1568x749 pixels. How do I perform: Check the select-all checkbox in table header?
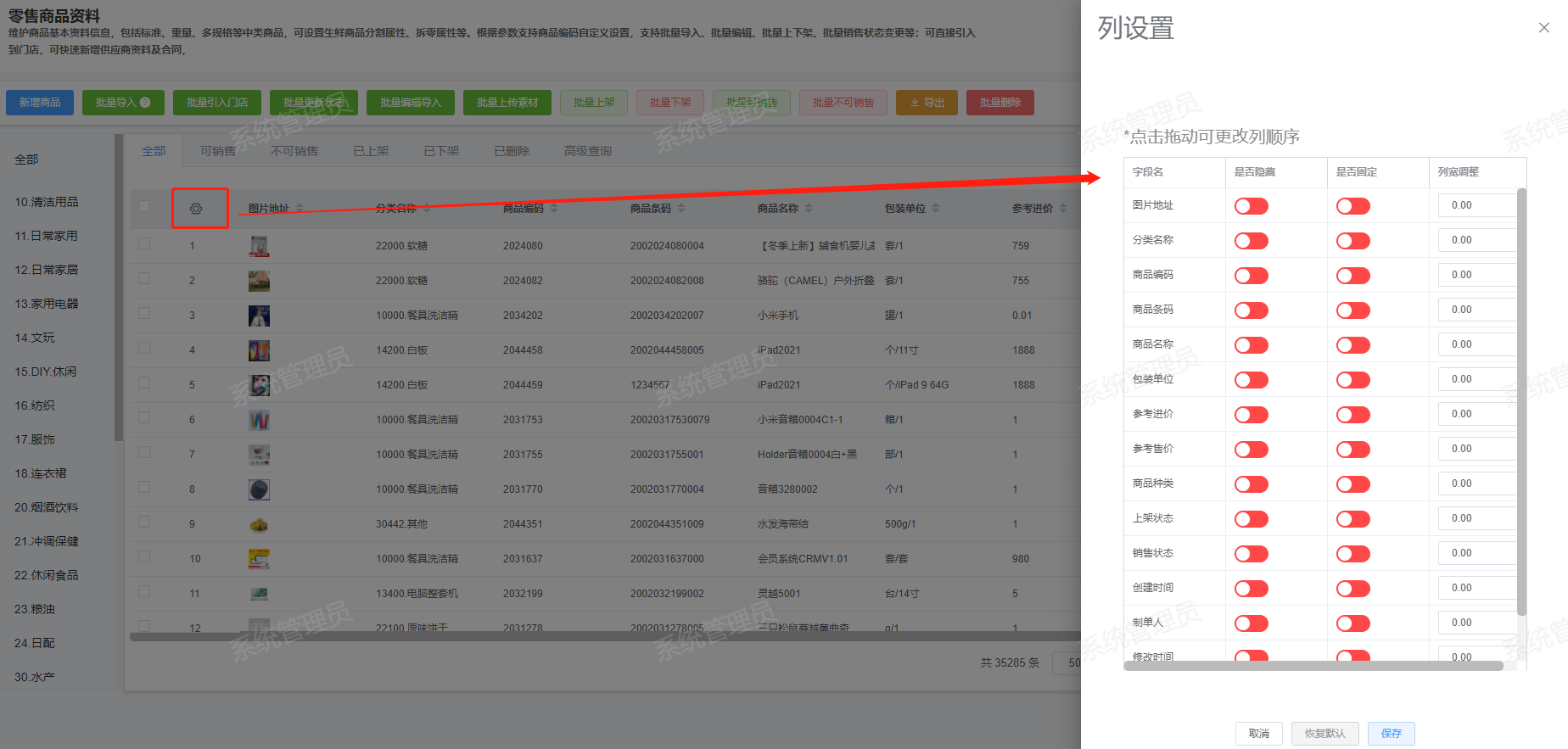[x=144, y=207]
